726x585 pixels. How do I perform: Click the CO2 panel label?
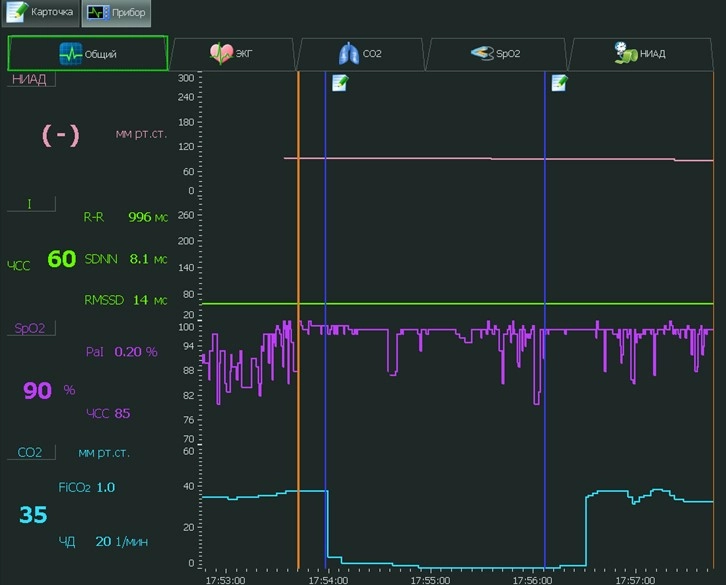click(30, 452)
